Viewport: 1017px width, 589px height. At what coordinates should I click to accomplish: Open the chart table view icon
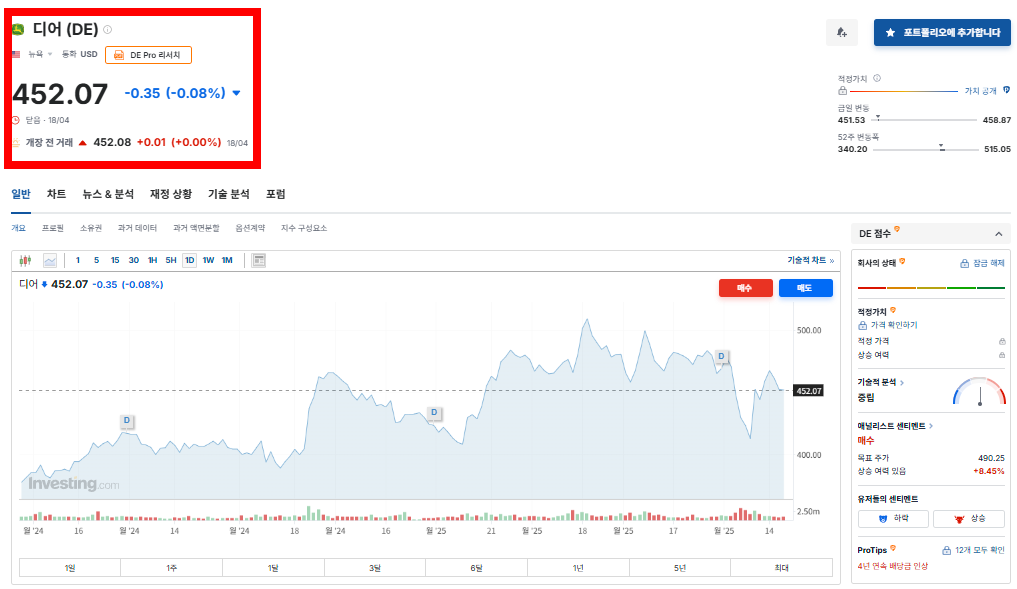259,260
